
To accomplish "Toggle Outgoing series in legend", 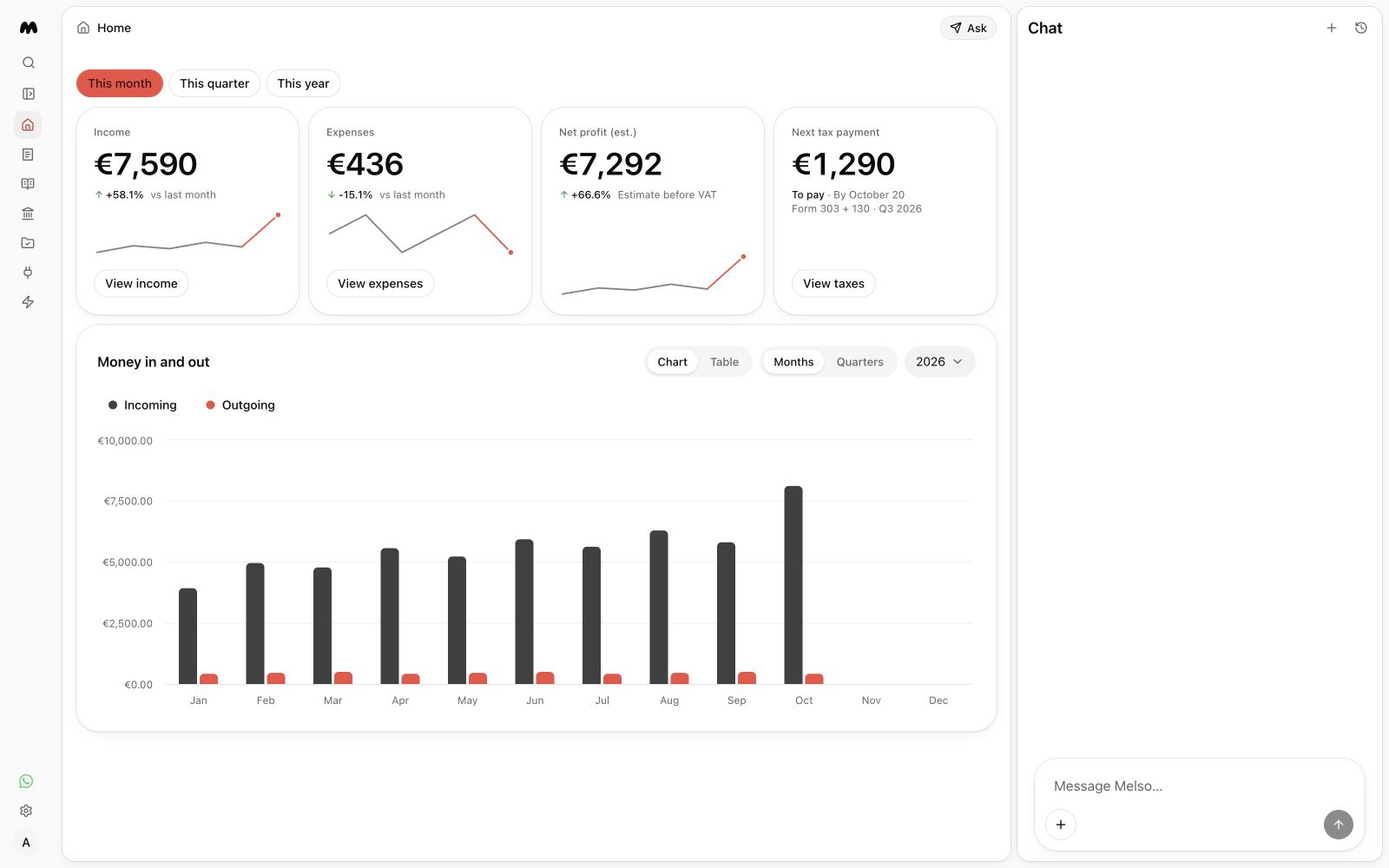I will [x=240, y=405].
